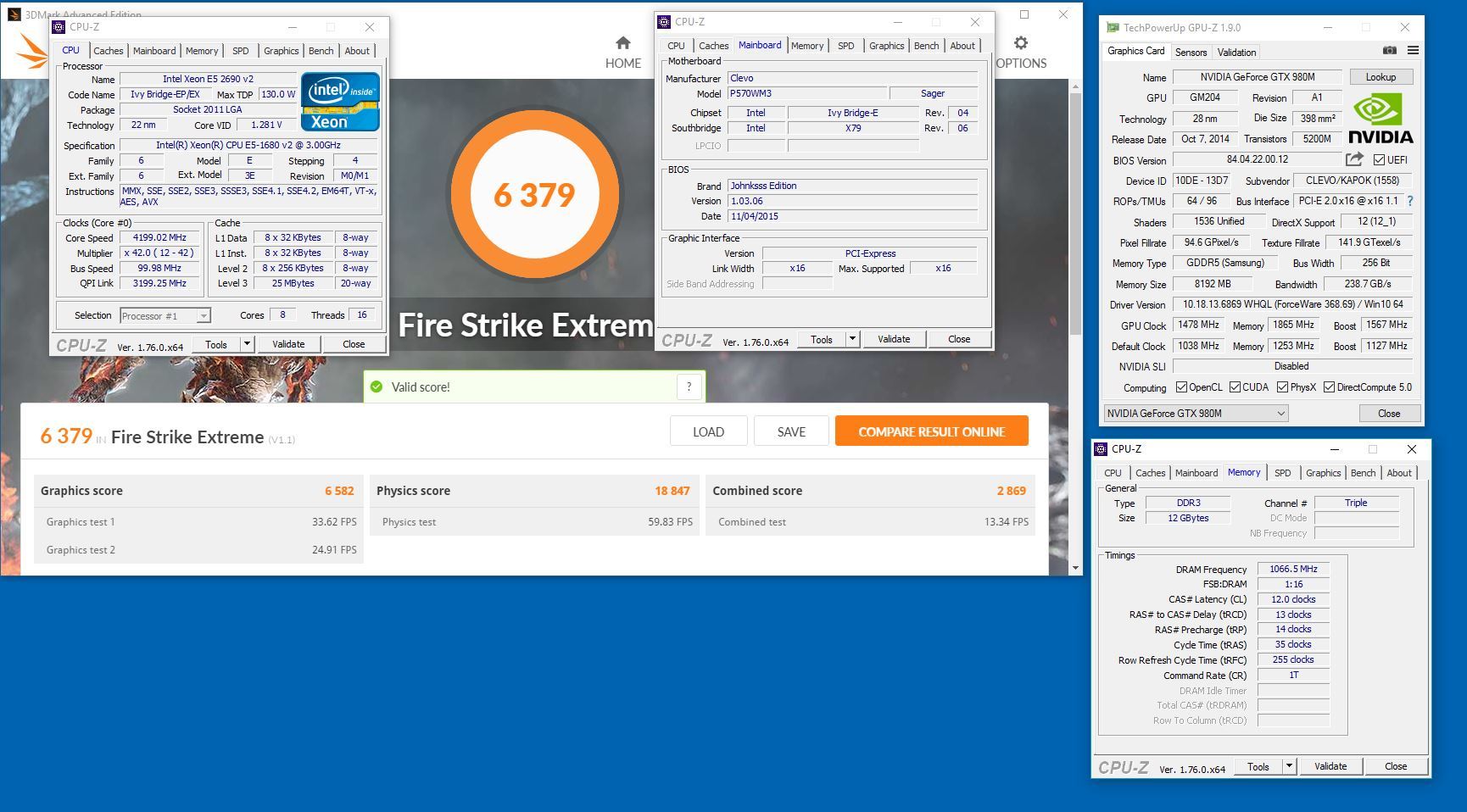1467x812 pixels.
Task: Open the 3DMark OPTIONS gear icon
Action: point(1021,43)
